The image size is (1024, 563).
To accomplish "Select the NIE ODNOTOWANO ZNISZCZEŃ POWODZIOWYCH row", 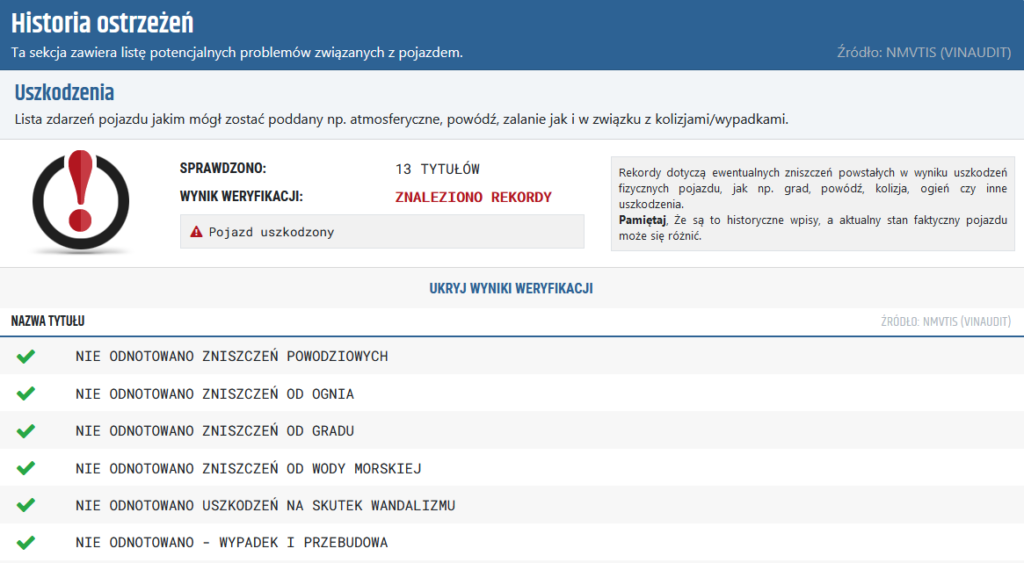I will [231, 356].
